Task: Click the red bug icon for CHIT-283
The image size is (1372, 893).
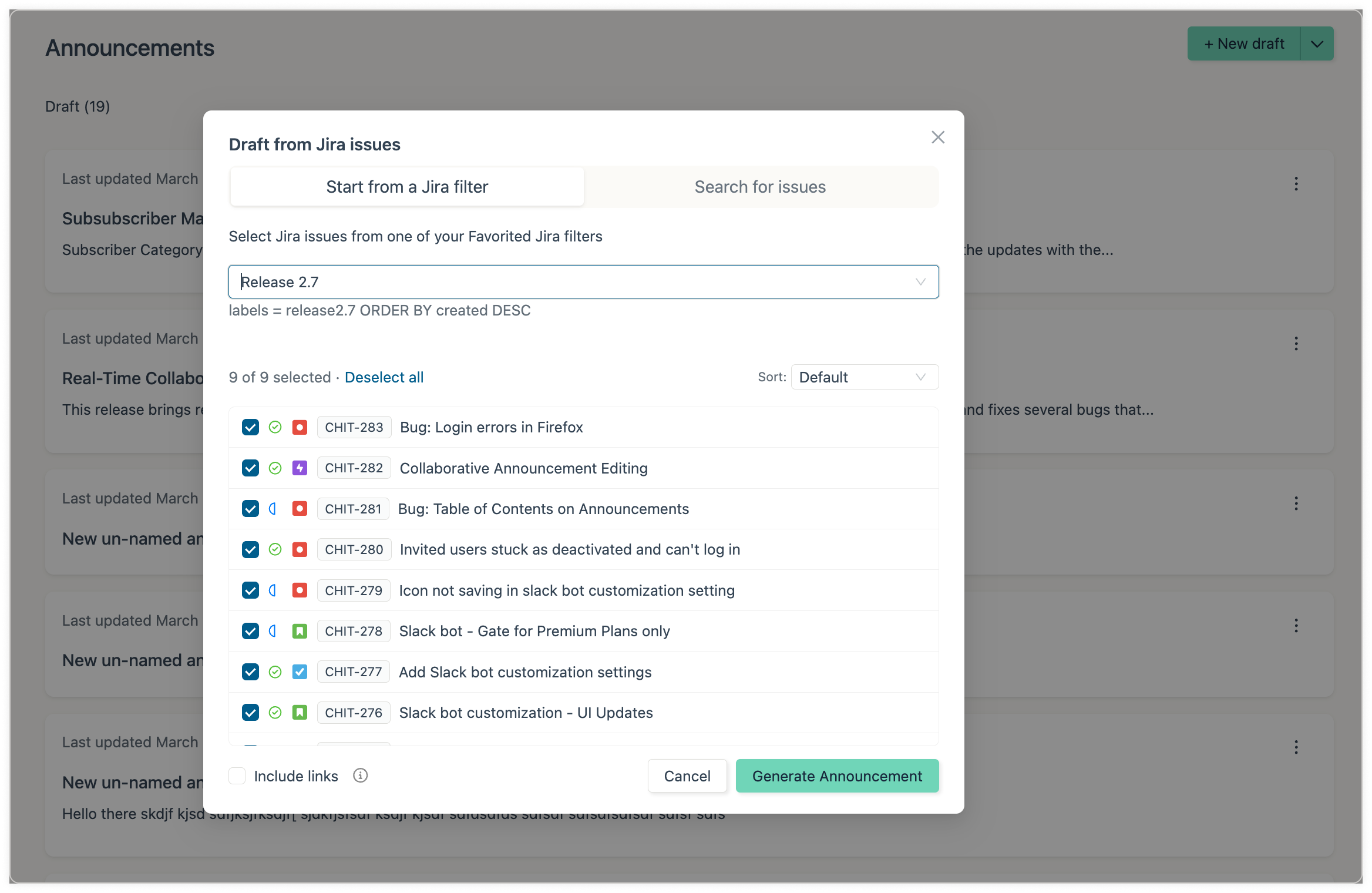Action: coord(300,427)
